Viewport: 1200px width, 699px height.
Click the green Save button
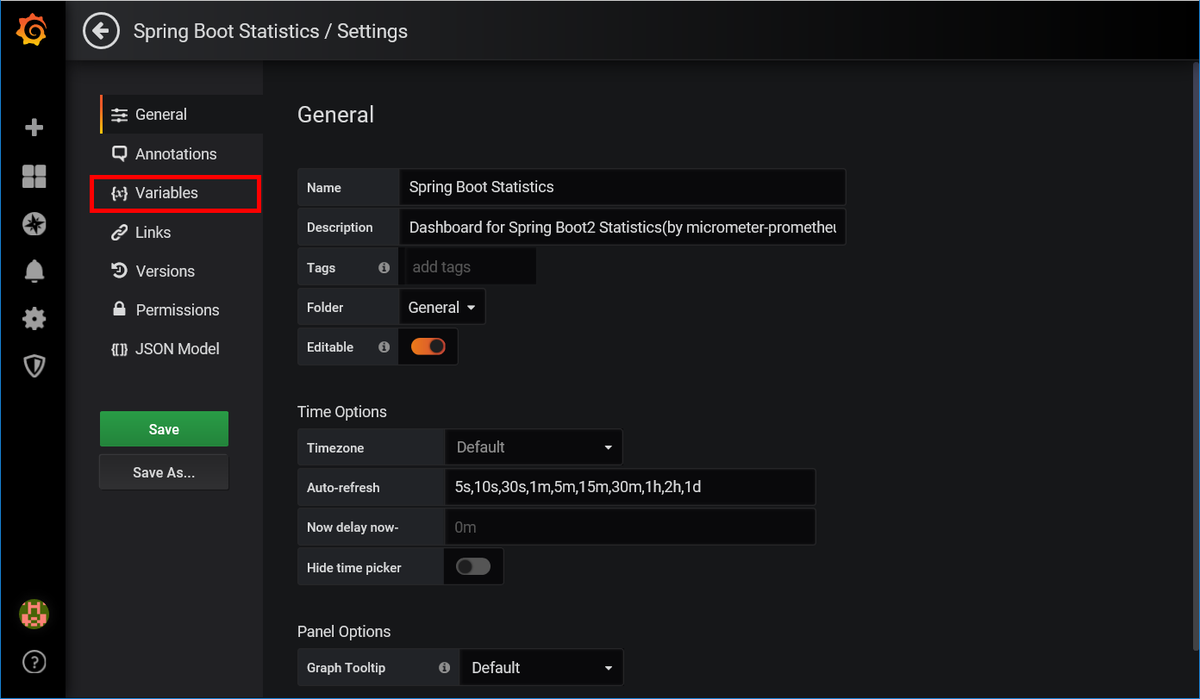[164, 429]
